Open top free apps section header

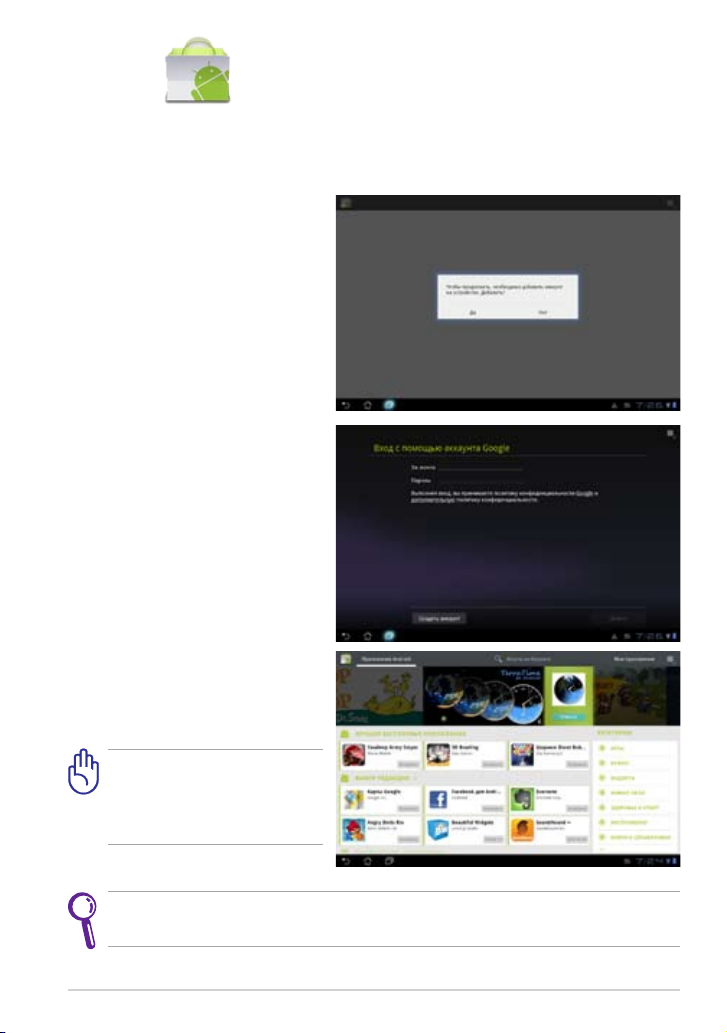pyautogui.click(x=410, y=733)
